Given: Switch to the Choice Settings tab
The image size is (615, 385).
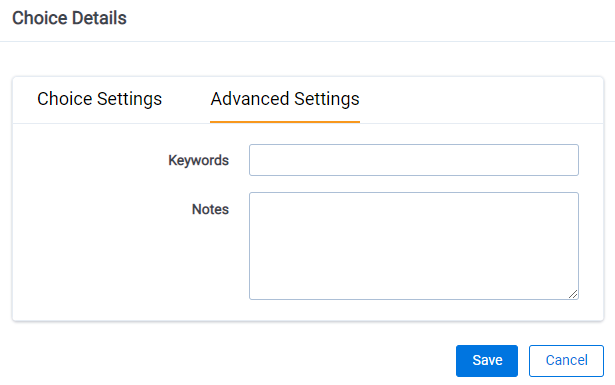Looking at the screenshot, I should point(99,99).
